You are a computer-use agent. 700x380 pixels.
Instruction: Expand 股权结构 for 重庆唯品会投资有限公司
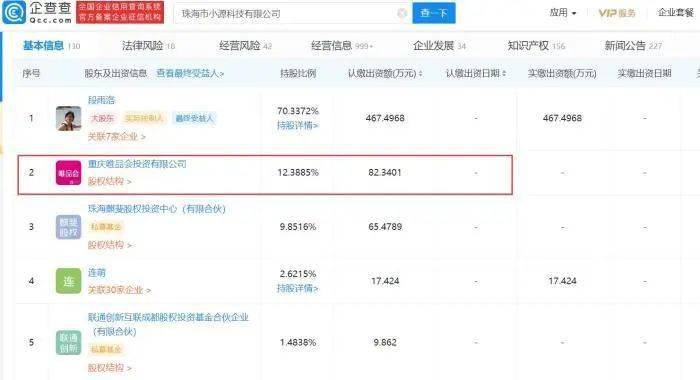tap(109, 181)
